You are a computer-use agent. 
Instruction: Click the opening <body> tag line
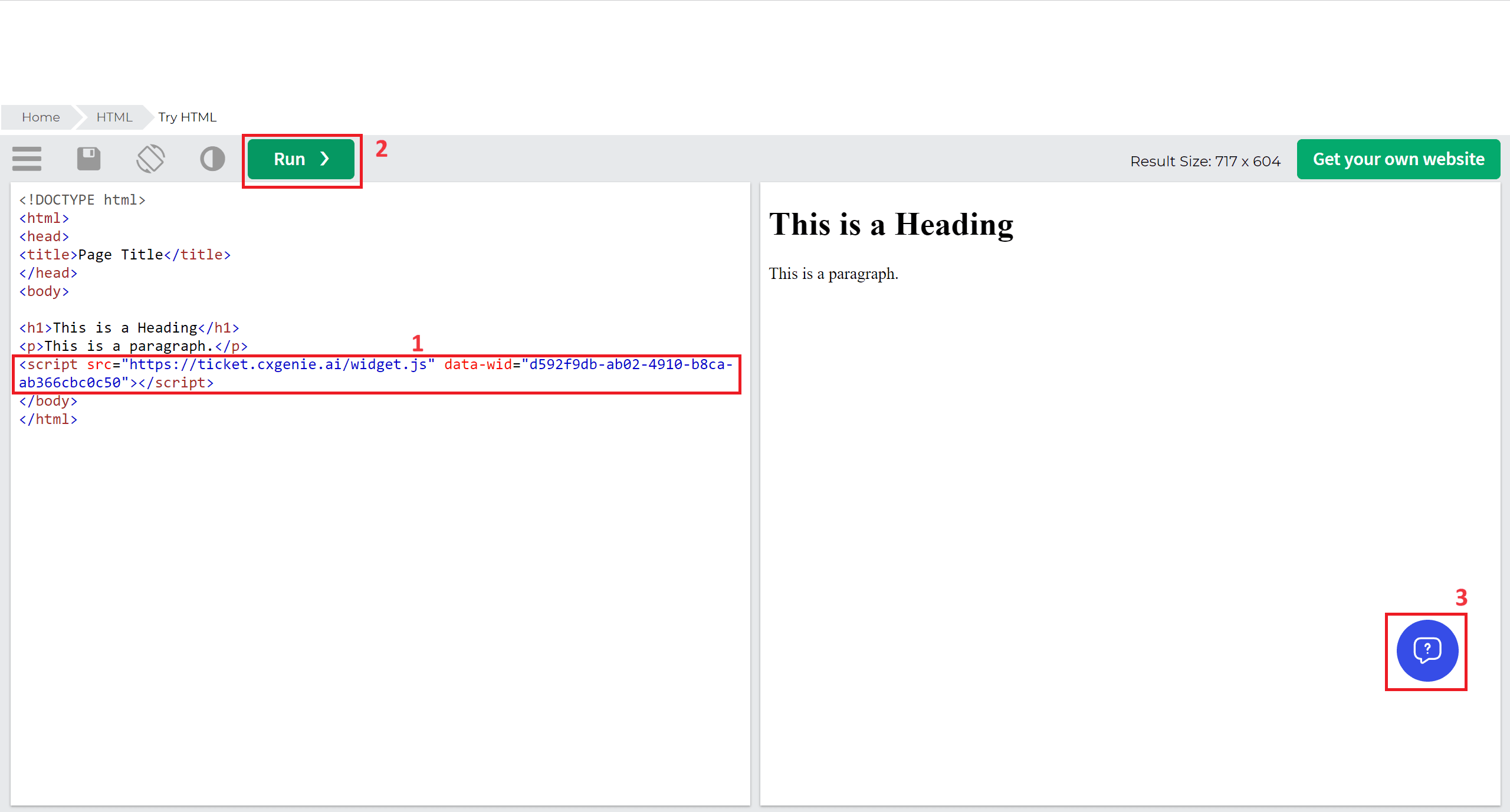click(x=44, y=291)
